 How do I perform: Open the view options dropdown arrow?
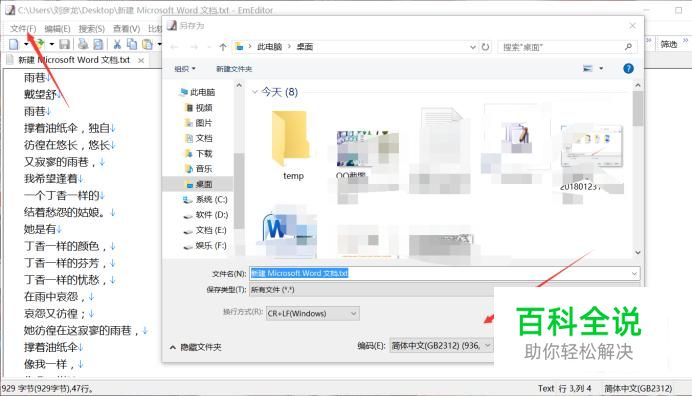[x=601, y=68]
